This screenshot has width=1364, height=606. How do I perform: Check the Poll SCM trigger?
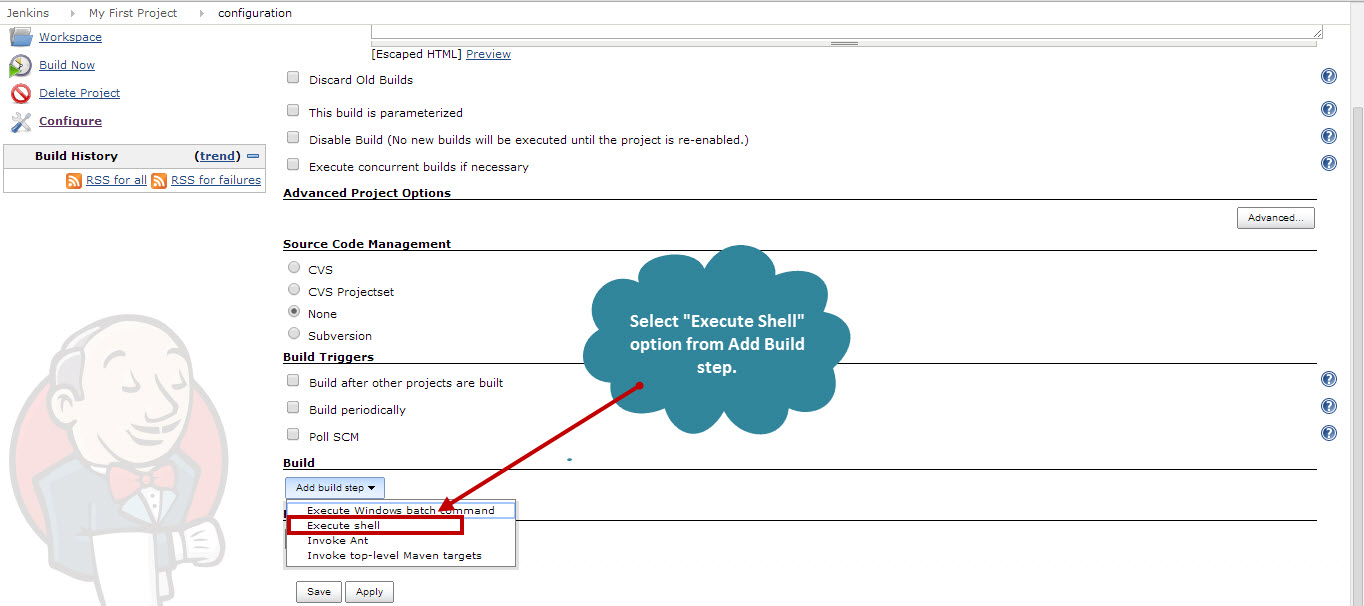point(293,434)
